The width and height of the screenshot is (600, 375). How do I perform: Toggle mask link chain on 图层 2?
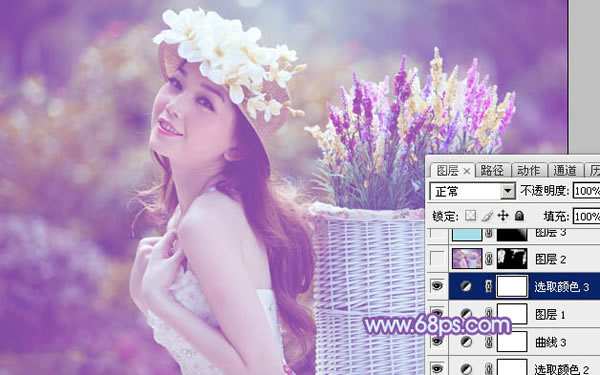click(489, 259)
